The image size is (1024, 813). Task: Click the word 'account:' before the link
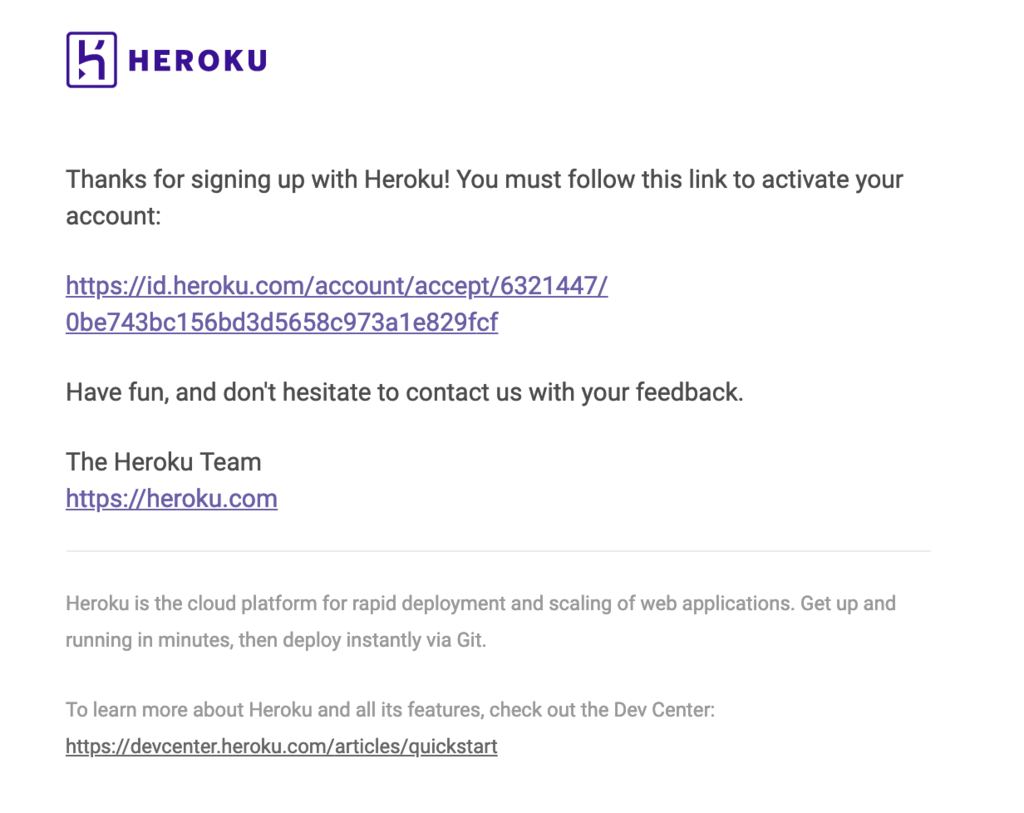pyautogui.click(x=114, y=216)
